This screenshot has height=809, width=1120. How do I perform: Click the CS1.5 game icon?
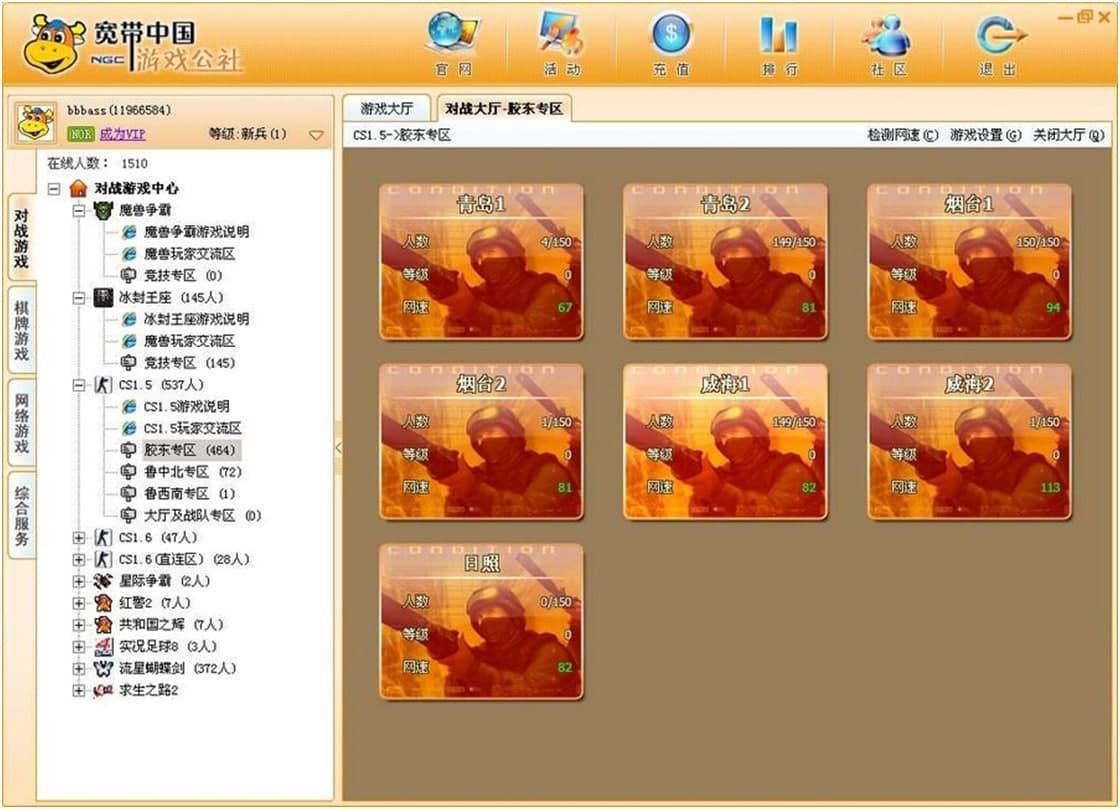point(104,385)
